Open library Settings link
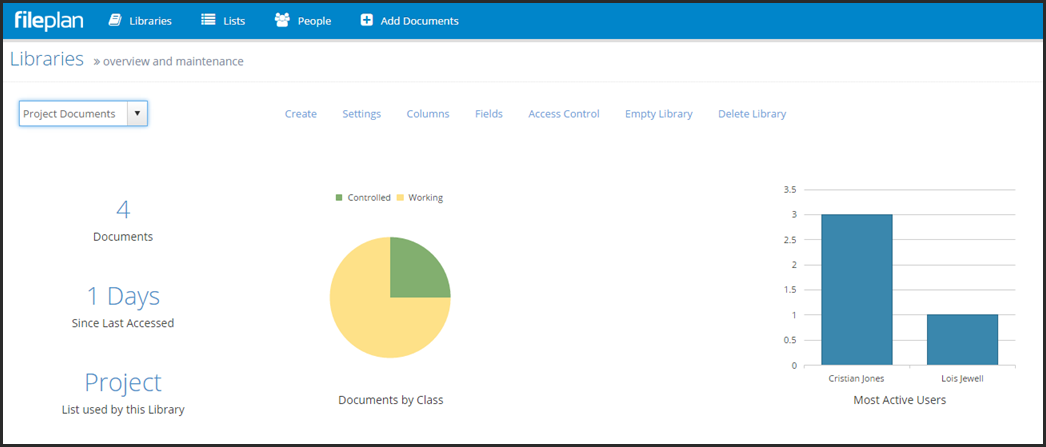The image size is (1046, 447). [x=362, y=114]
